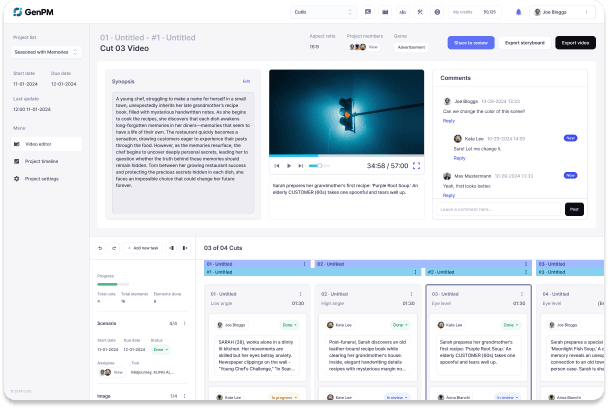Screen dimensions: 608x408
Task: Click the collapse-left panel icon
Action: tap(171, 248)
